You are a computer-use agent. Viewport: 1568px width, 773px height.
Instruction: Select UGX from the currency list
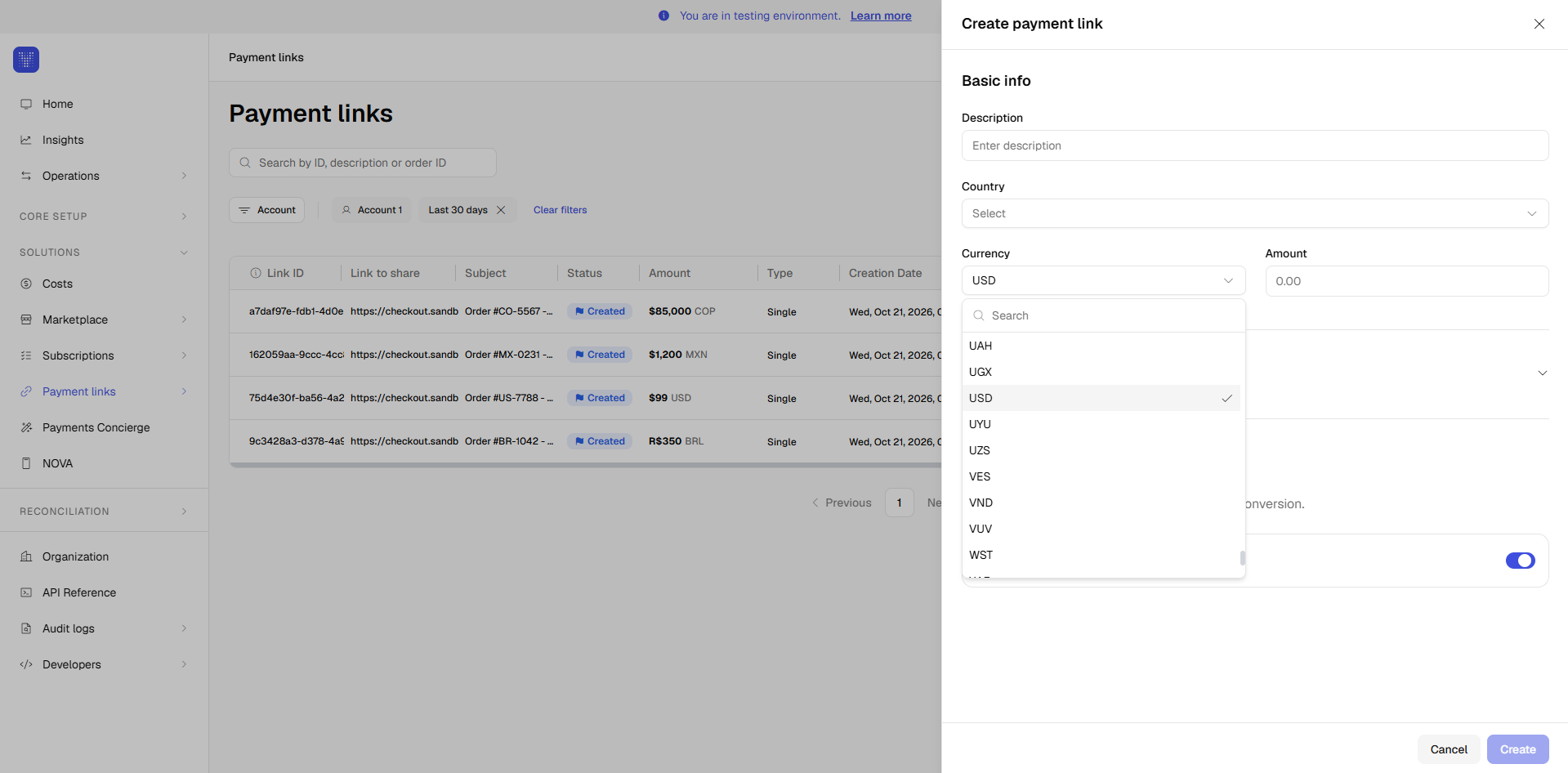click(1103, 372)
